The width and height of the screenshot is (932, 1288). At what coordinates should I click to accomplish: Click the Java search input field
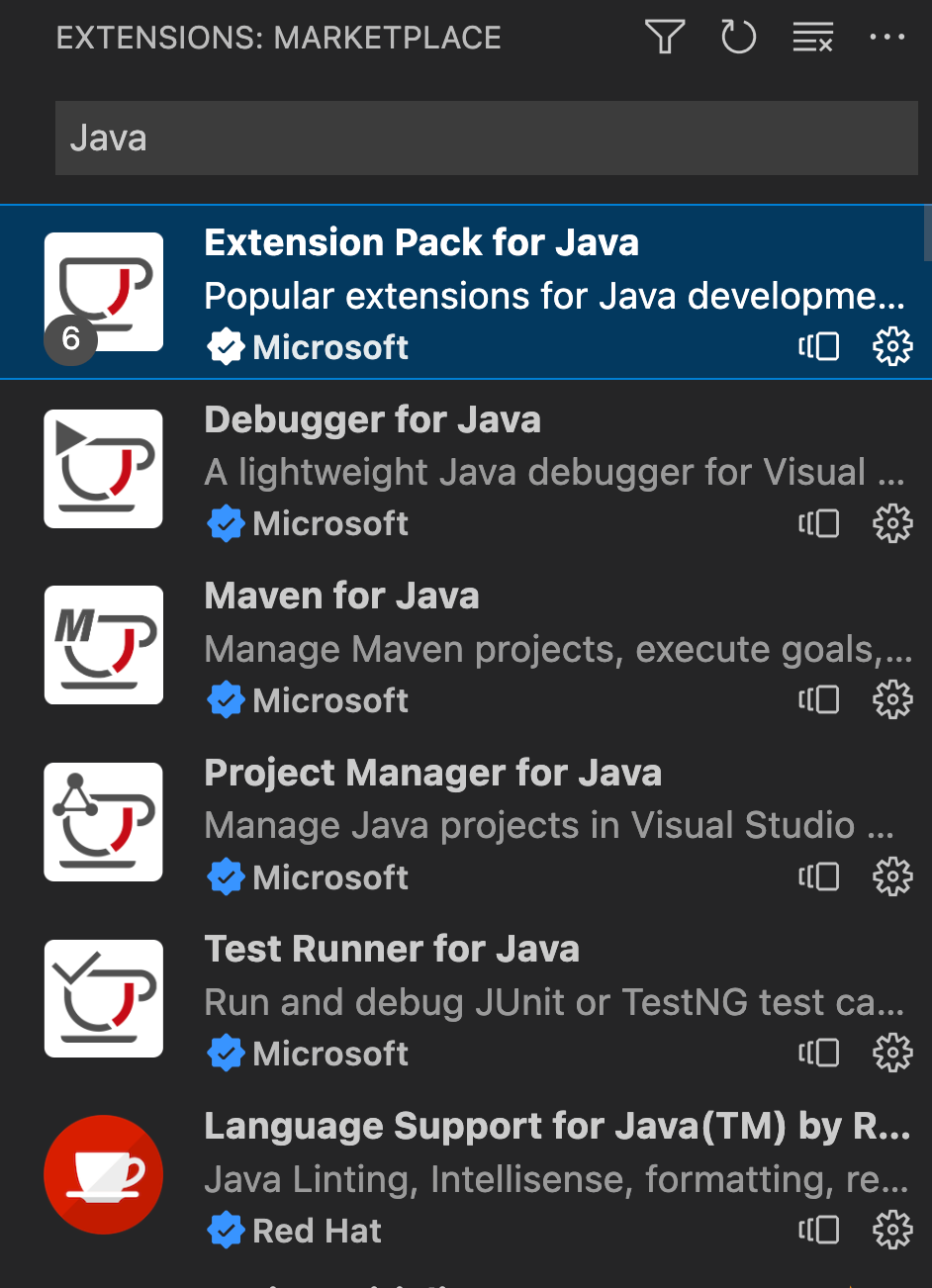(485, 138)
